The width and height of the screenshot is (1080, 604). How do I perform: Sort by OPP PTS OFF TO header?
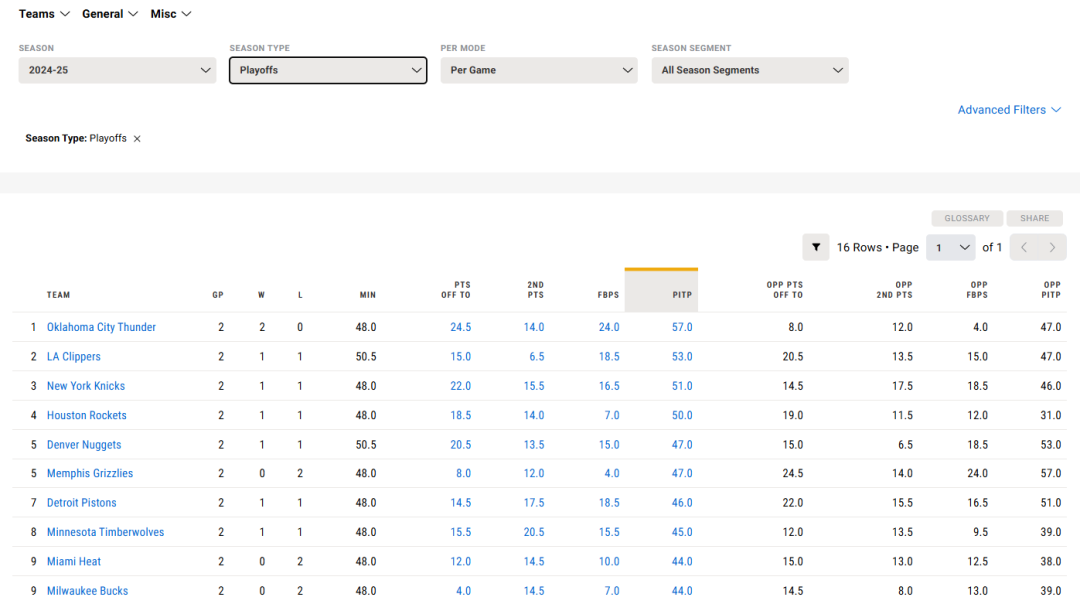(785, 290)
